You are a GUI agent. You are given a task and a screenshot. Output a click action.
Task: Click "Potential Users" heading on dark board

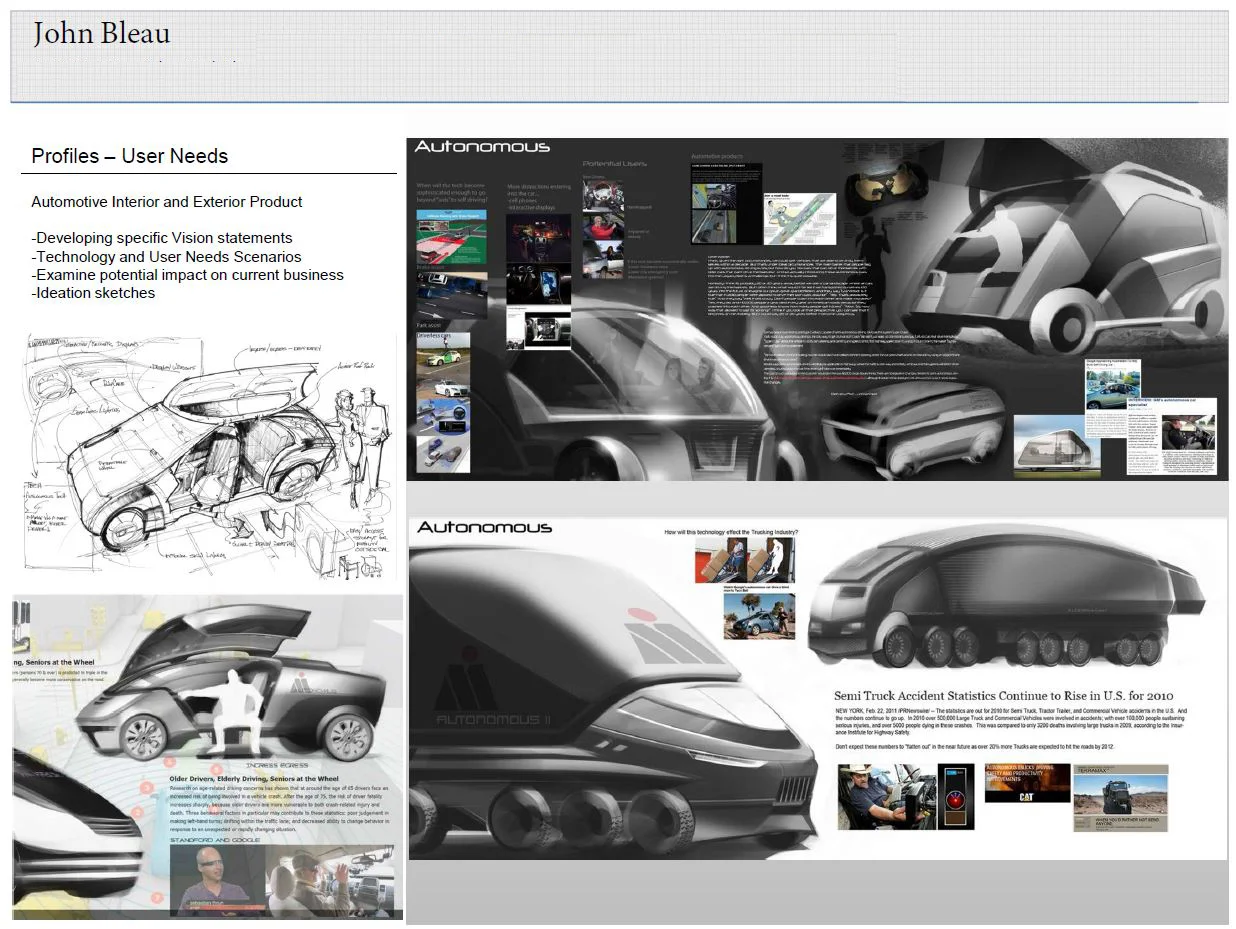coord(614,163)
